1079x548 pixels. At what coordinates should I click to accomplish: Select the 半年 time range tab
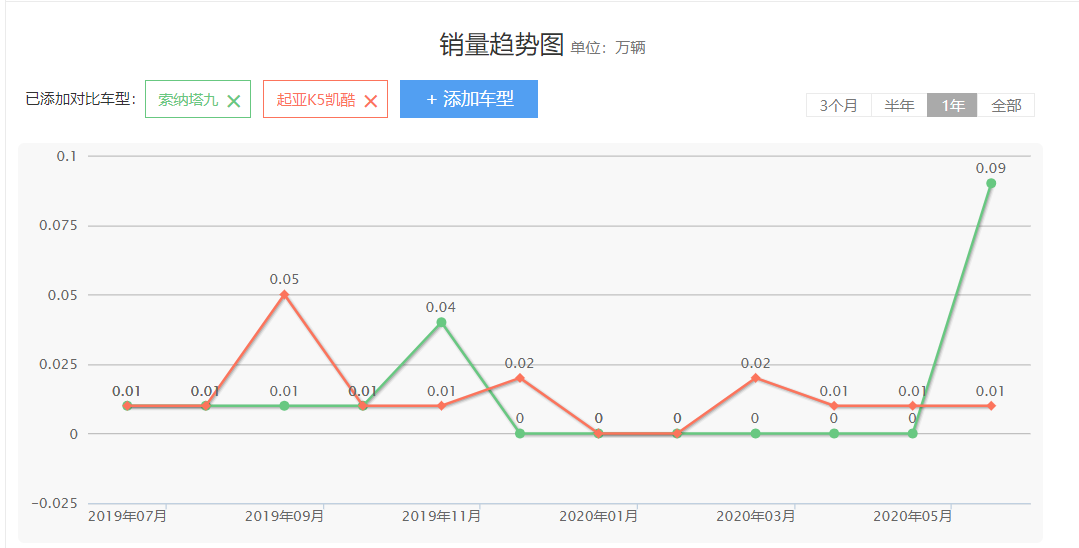899,105
